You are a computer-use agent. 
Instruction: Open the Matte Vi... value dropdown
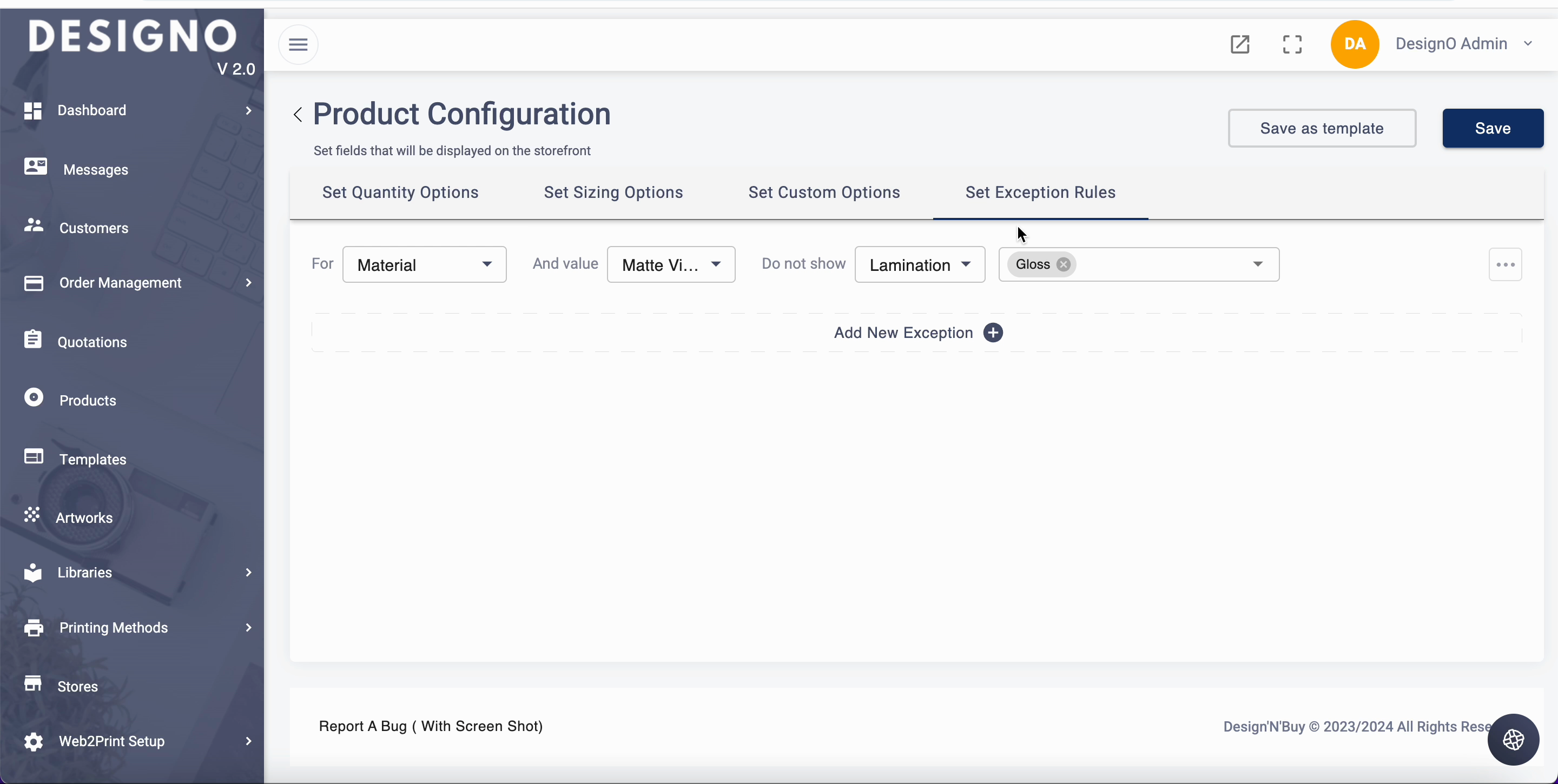[x=671, y=265]
